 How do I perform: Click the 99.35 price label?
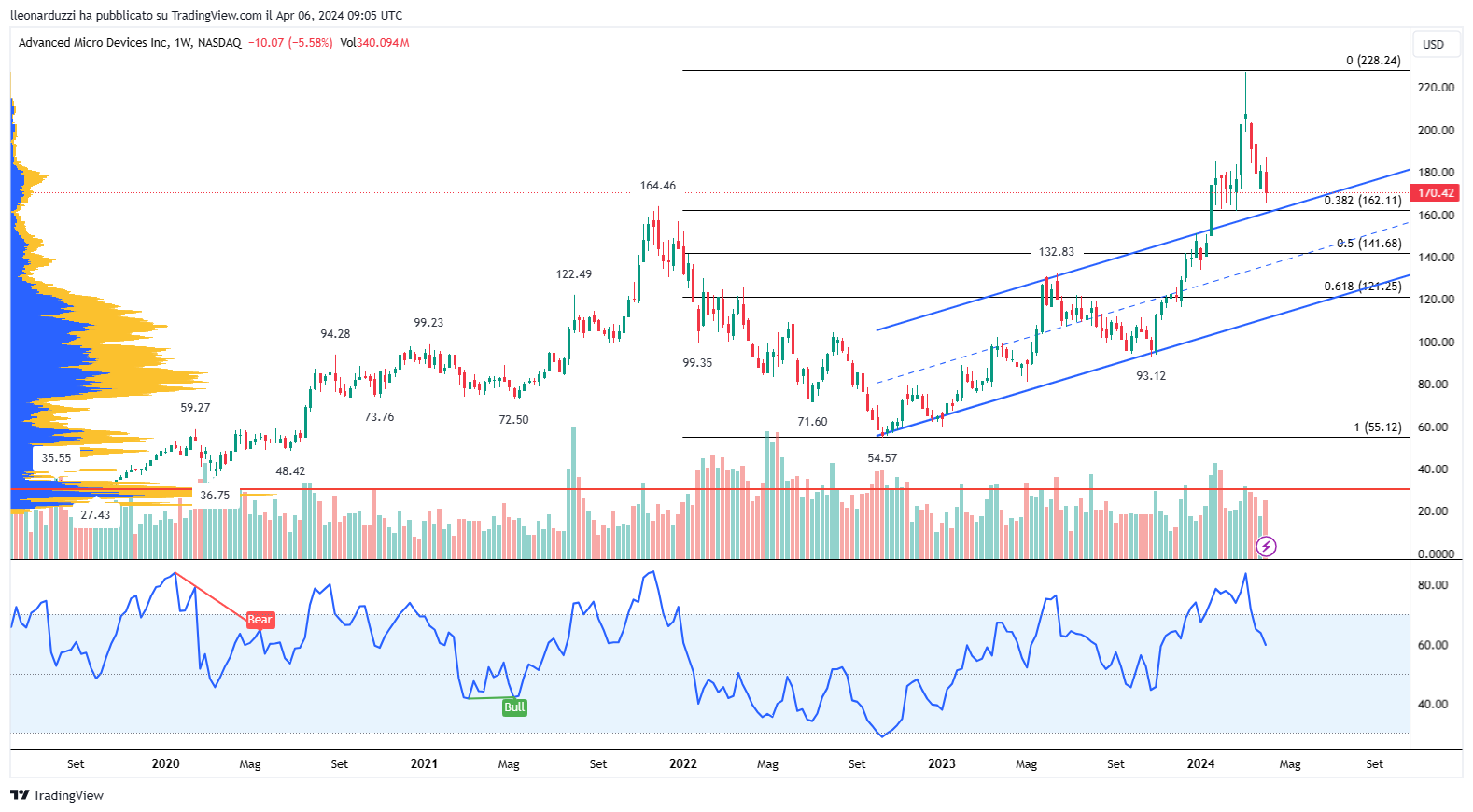click(x=697, y=363)
